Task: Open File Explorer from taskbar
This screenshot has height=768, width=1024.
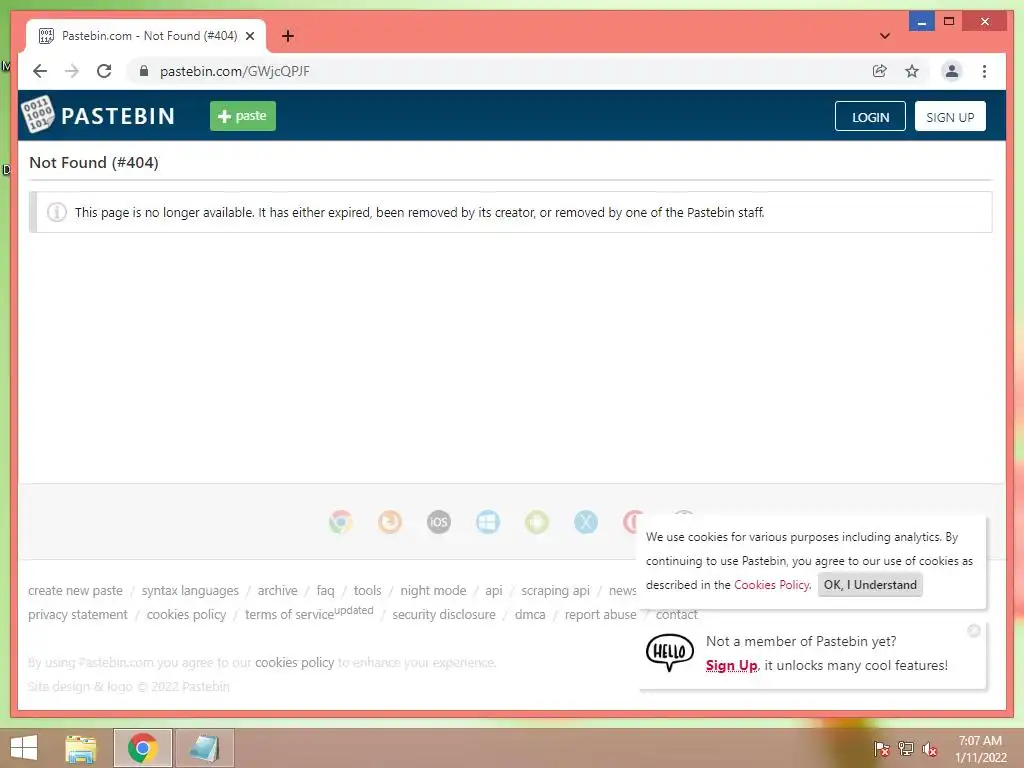Action: coord(81,748)
